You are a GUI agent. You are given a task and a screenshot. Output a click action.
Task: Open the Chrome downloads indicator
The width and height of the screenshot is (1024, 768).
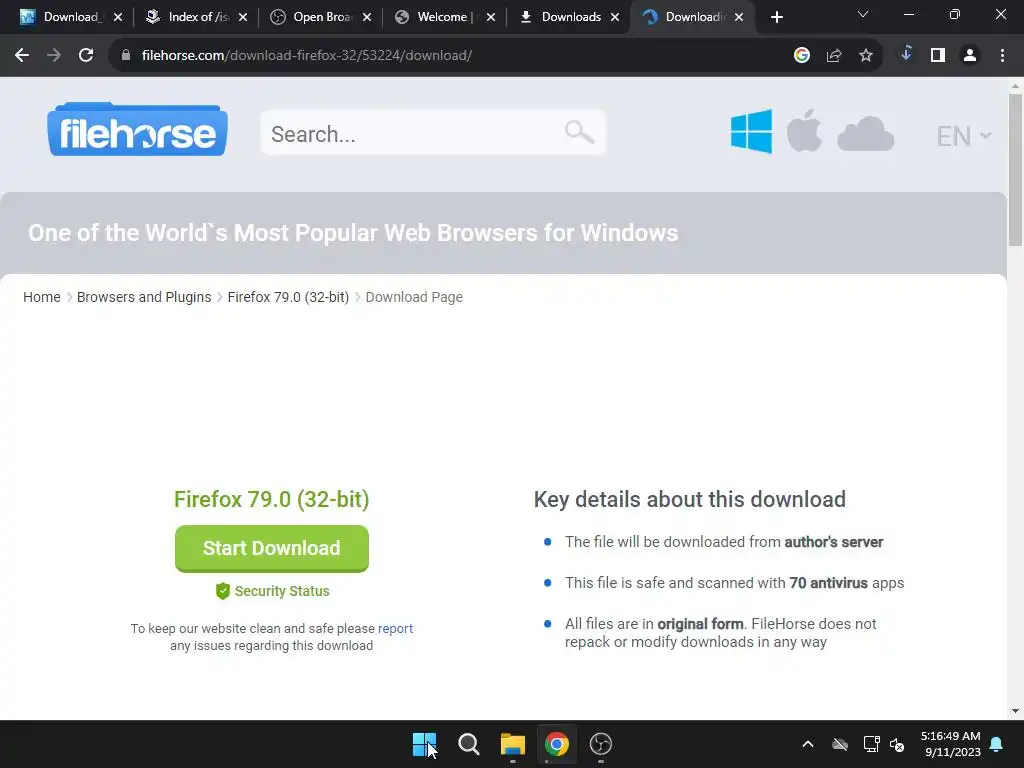[906, 54]
